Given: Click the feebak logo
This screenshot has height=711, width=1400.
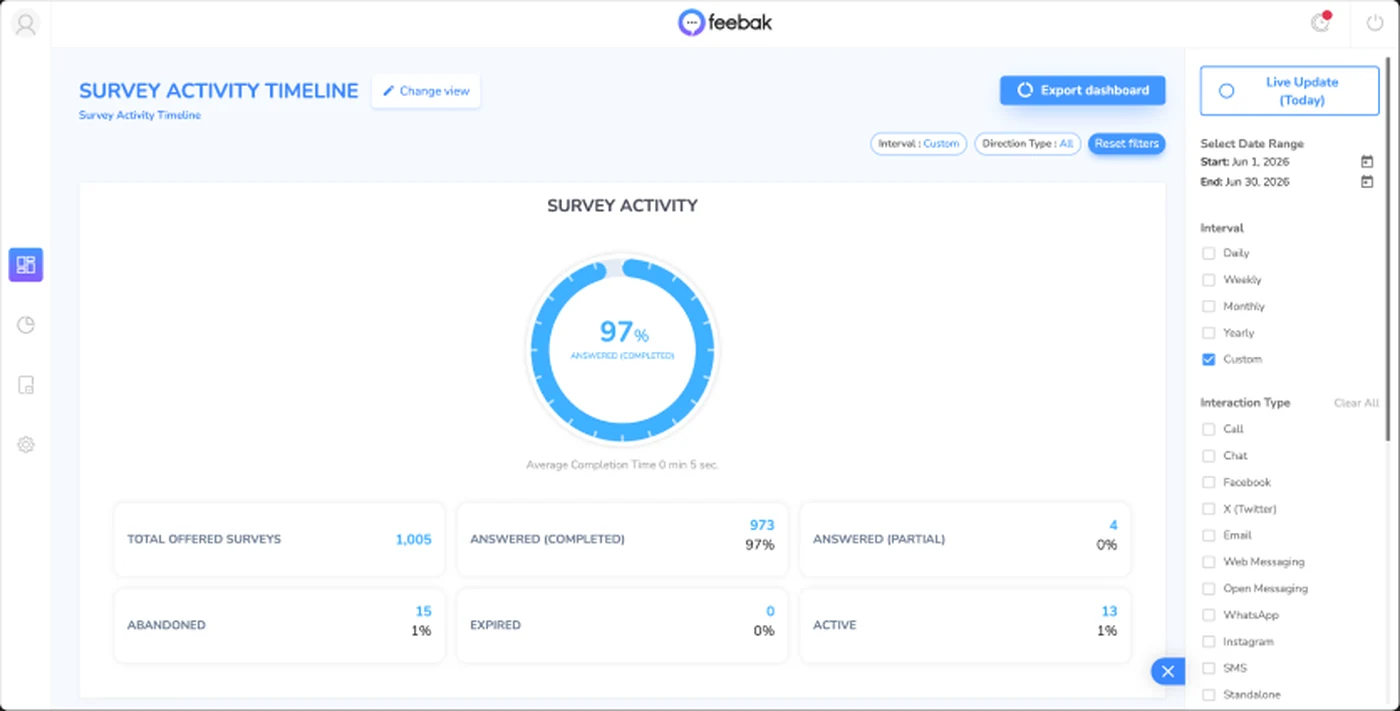Looking at the screenshot, I should (725, 23).
